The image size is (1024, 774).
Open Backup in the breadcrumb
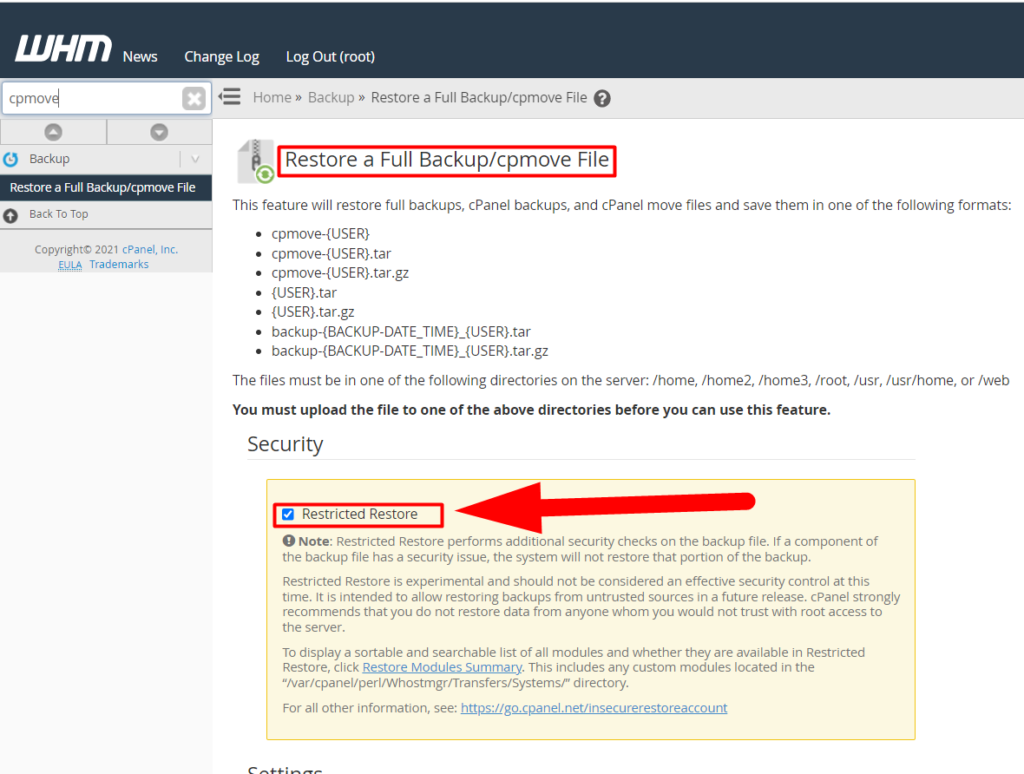(x=330, y=97)
